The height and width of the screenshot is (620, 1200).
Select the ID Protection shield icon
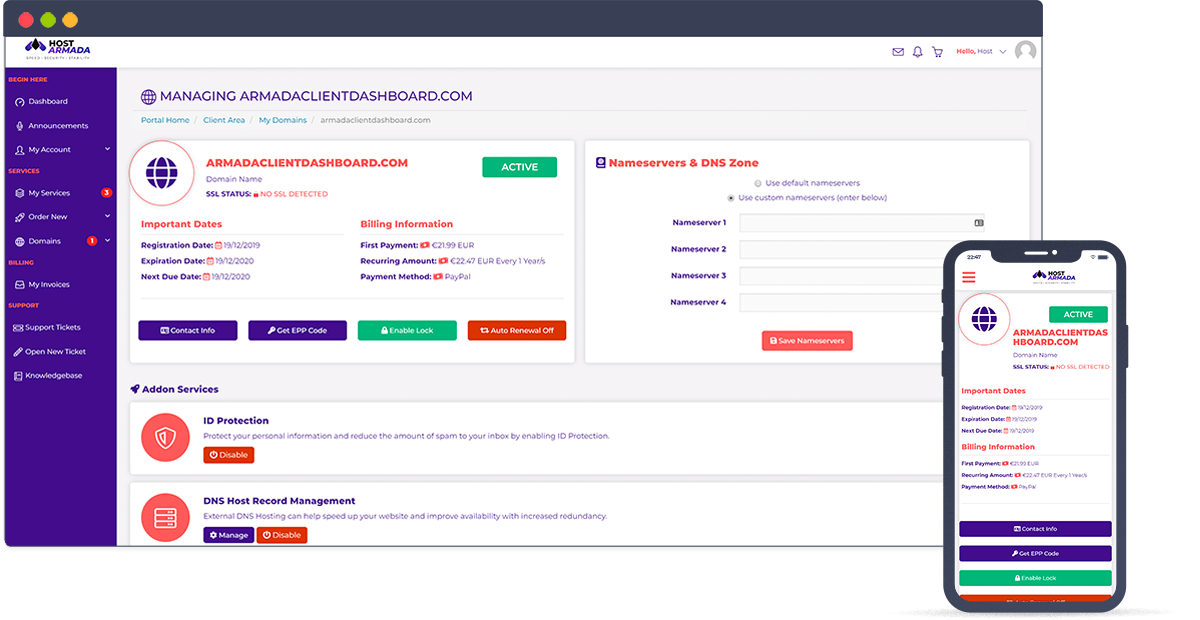pos(165,438)
